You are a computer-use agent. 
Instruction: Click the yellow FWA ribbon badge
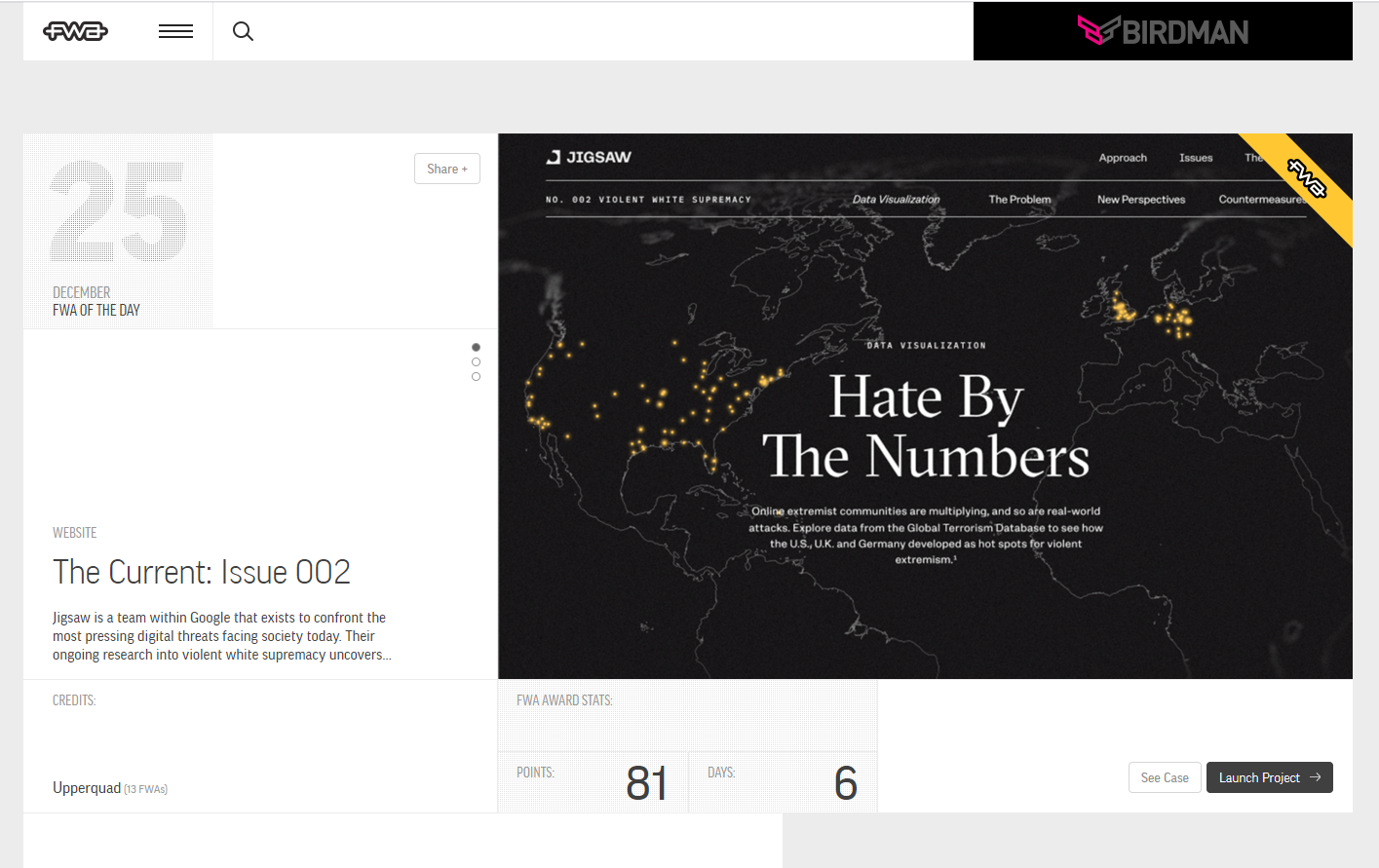(1306, 179)
